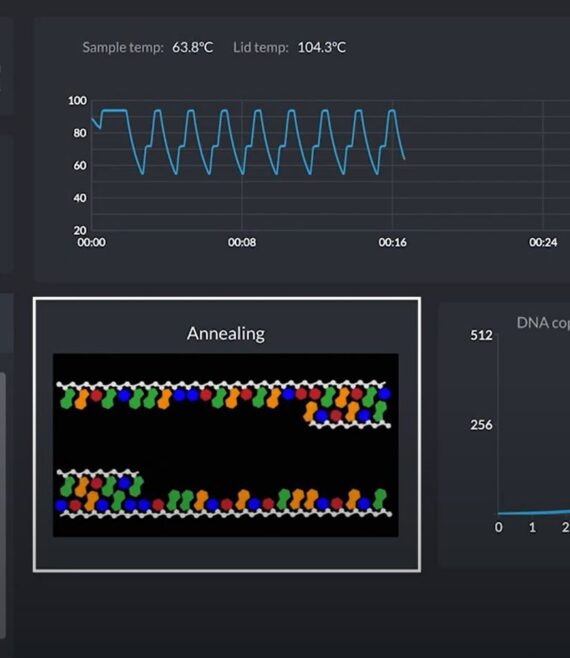Click the Lid temp label

tap(261, 47)
